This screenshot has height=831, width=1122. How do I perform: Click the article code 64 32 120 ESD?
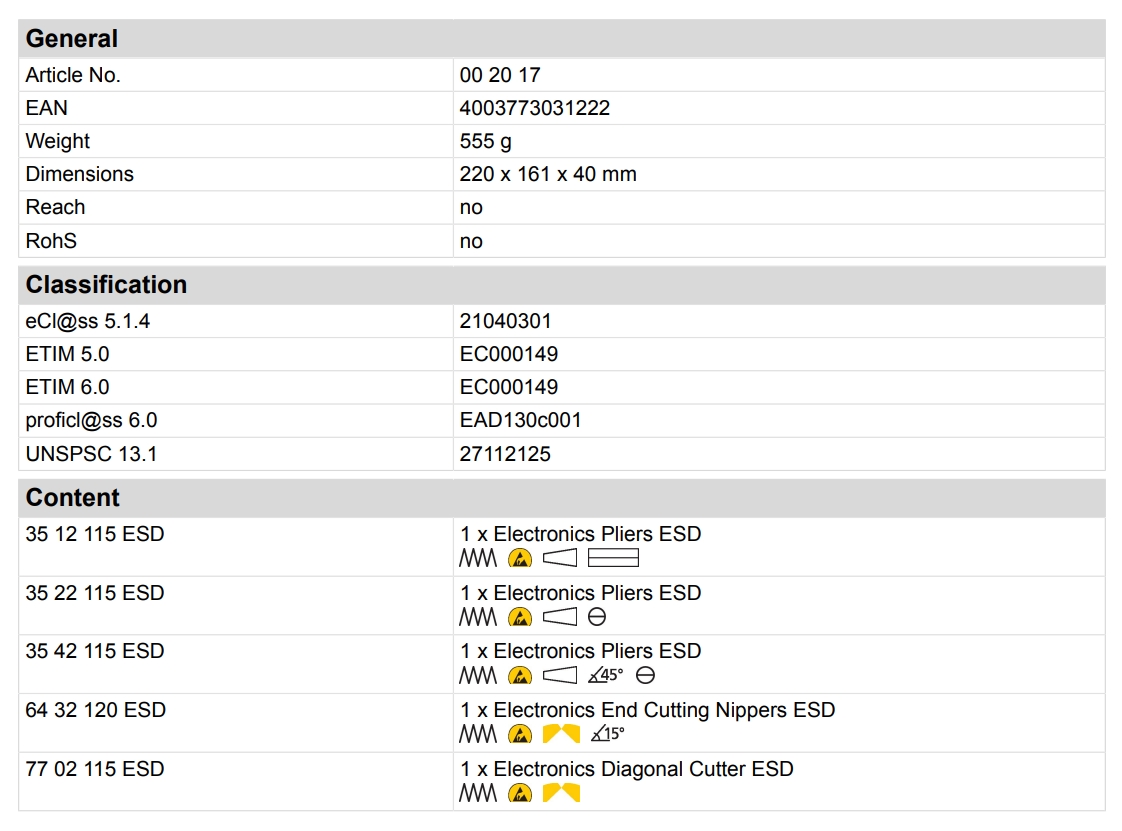click(x=95, y=710)
